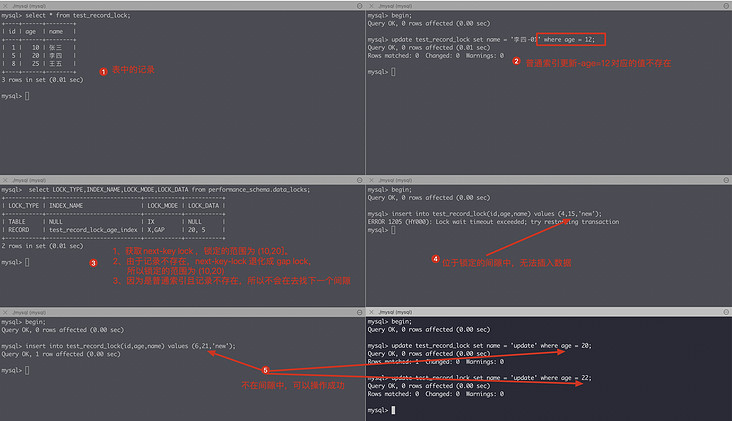Click the insert command with values (4,15,'new')

click(496, 214)
